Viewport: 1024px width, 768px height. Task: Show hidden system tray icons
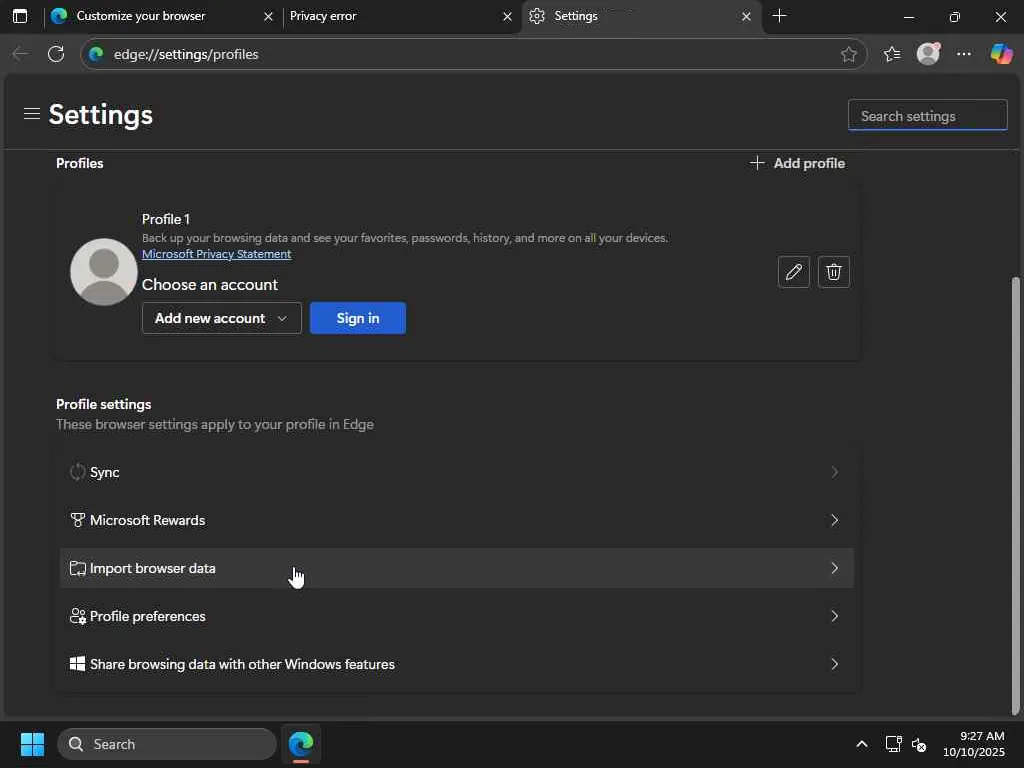[861, 744]
